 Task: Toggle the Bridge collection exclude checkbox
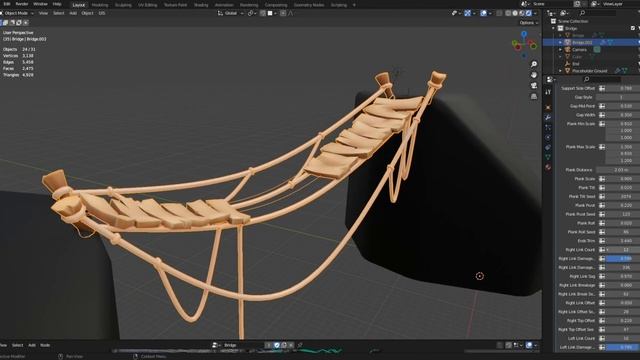[x=633, y=28]
